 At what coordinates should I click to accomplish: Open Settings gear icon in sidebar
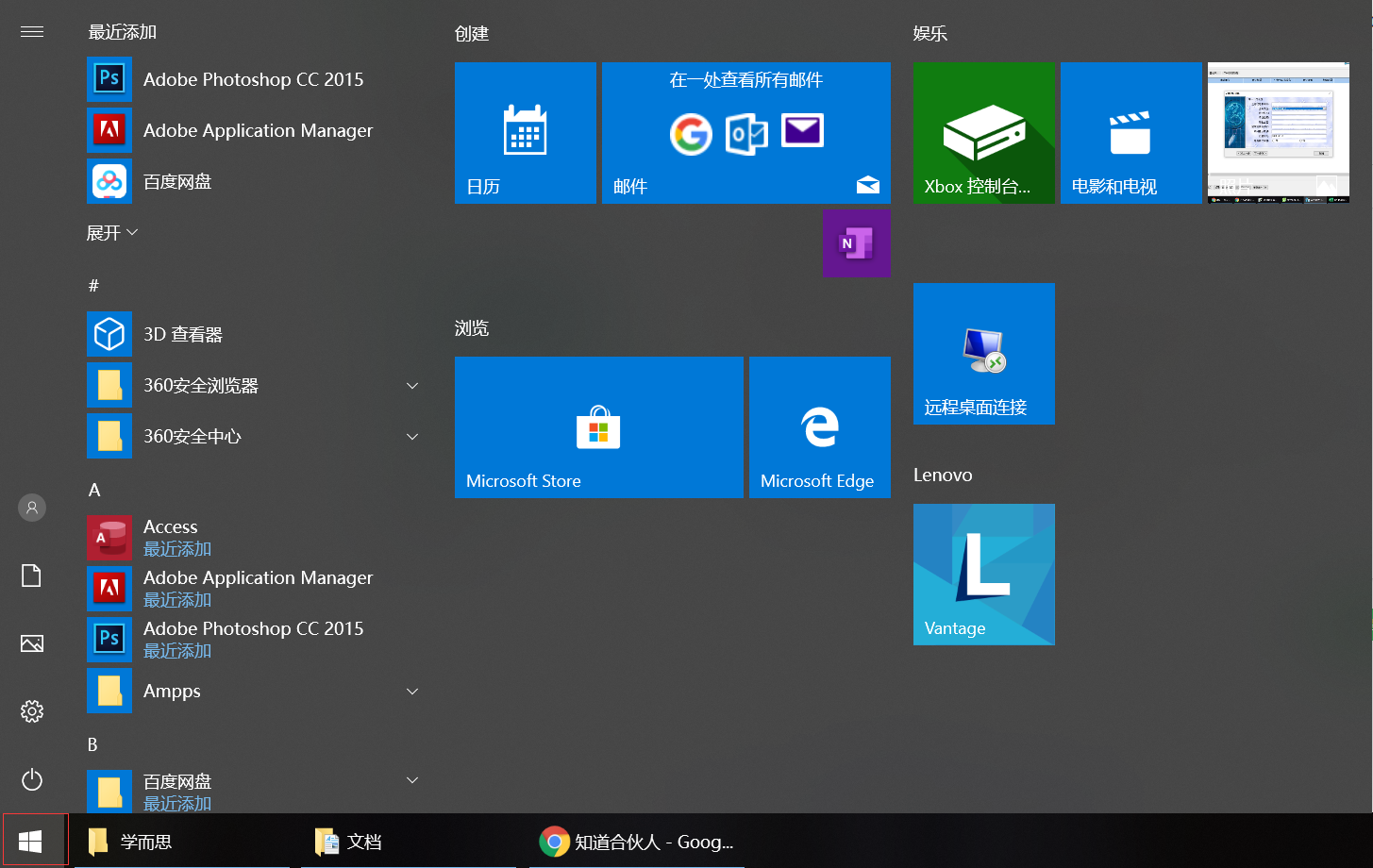coord(32,711)
